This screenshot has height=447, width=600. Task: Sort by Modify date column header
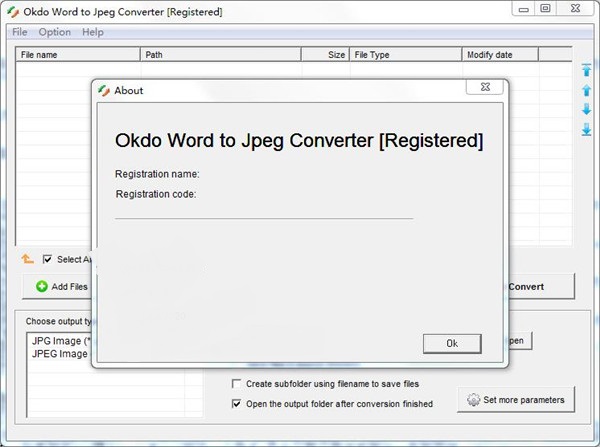pyautogui.click(x=500, y=55)
